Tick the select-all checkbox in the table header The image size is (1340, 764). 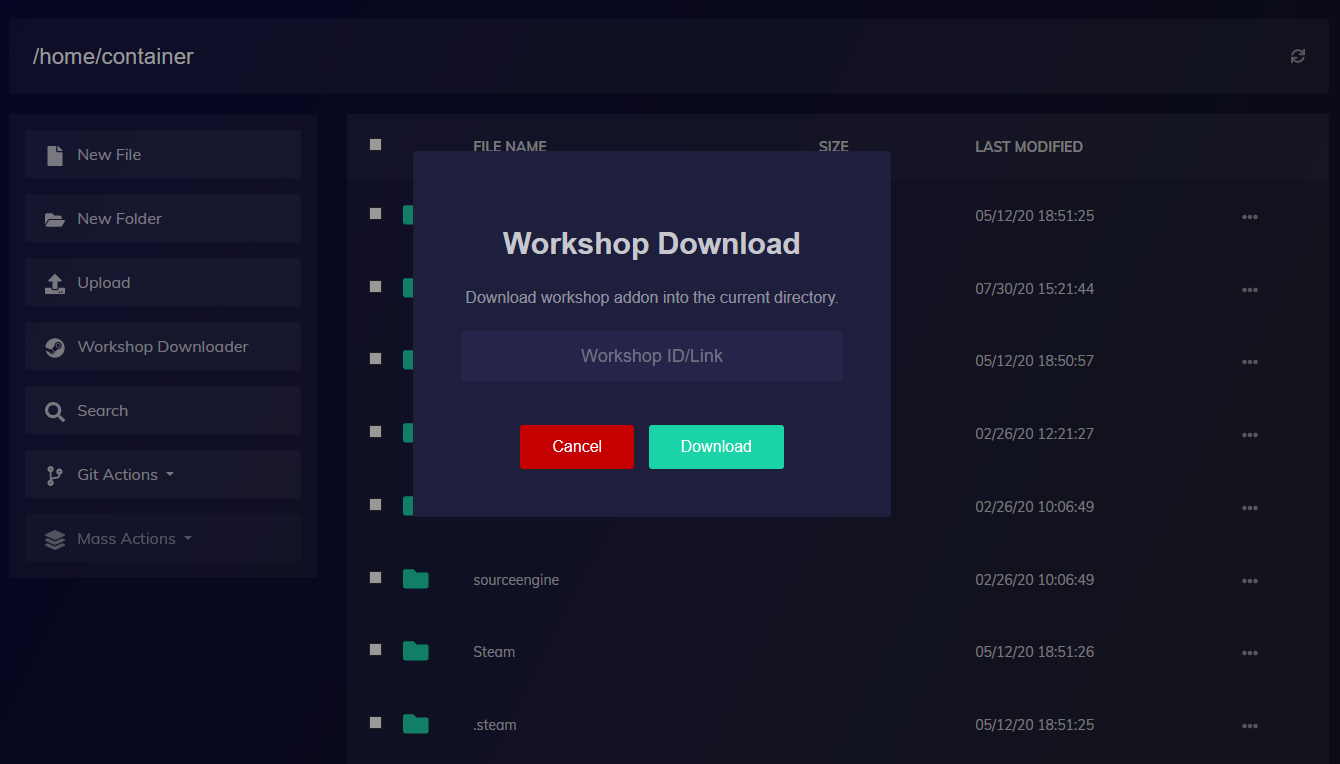click(x=376, y=145)
